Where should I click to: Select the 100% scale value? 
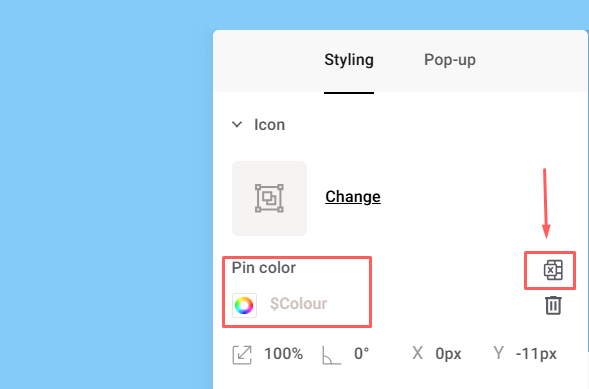[x=284, y=354]
